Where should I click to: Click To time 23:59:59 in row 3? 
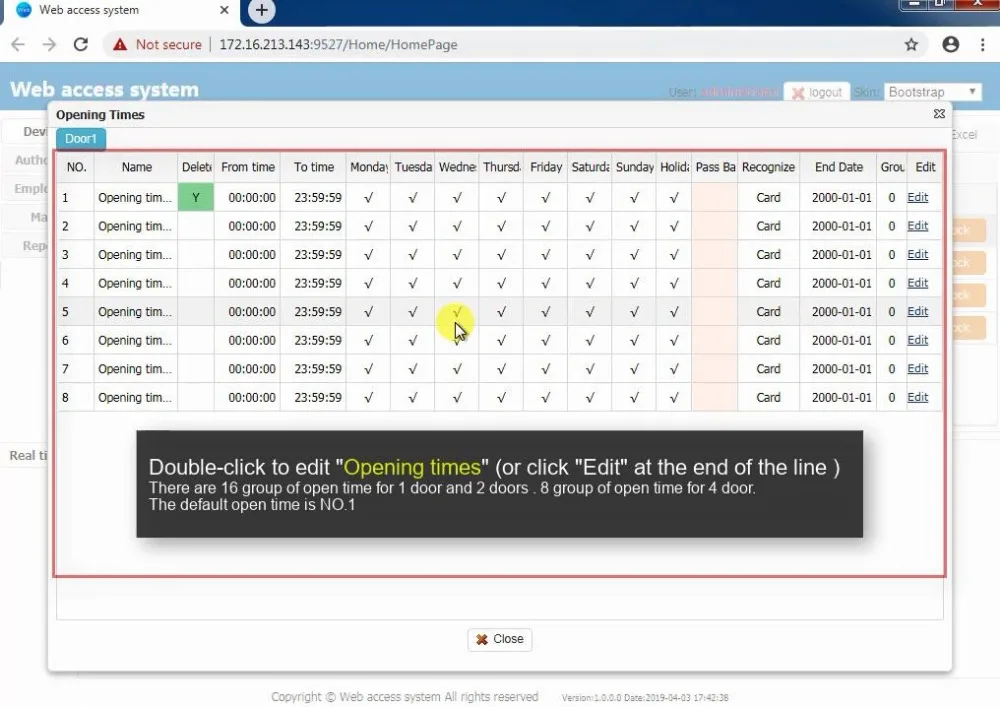click(318, 255)
